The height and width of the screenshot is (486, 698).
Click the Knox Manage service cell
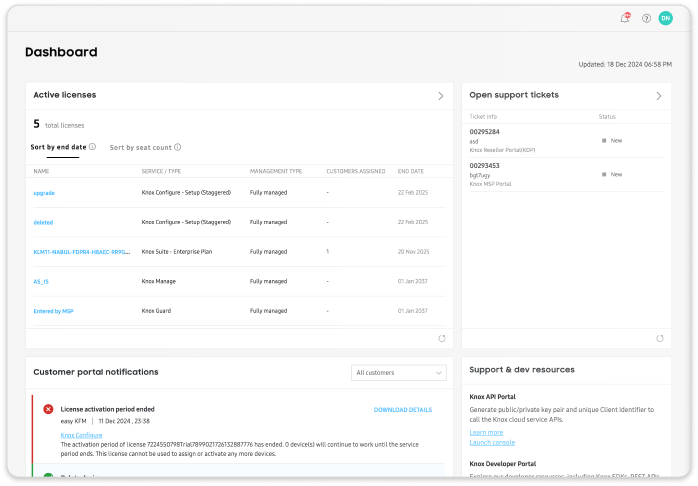pyautogui.click(x=158, y=281)
